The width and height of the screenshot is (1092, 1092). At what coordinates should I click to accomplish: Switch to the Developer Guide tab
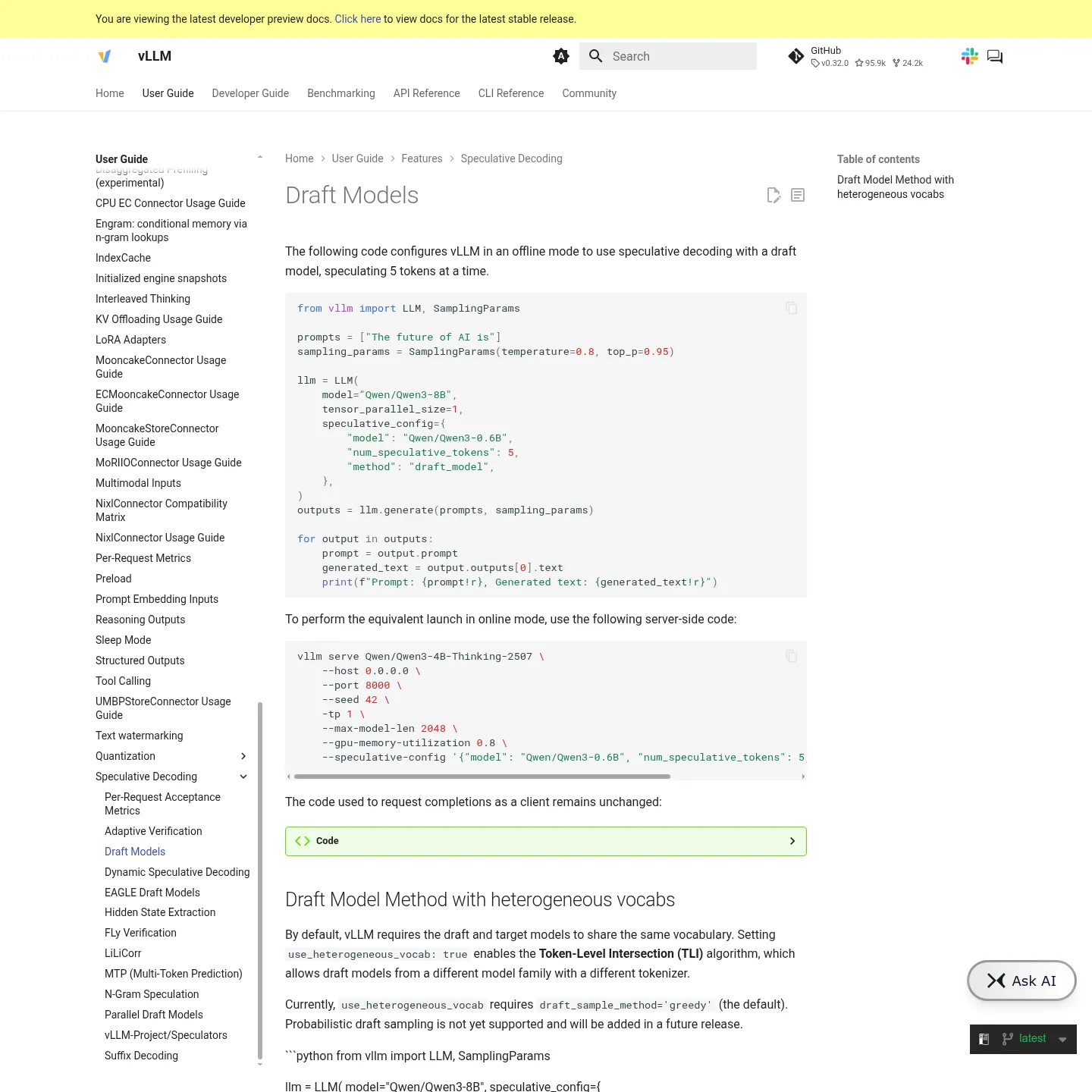(x=250, y=93)
